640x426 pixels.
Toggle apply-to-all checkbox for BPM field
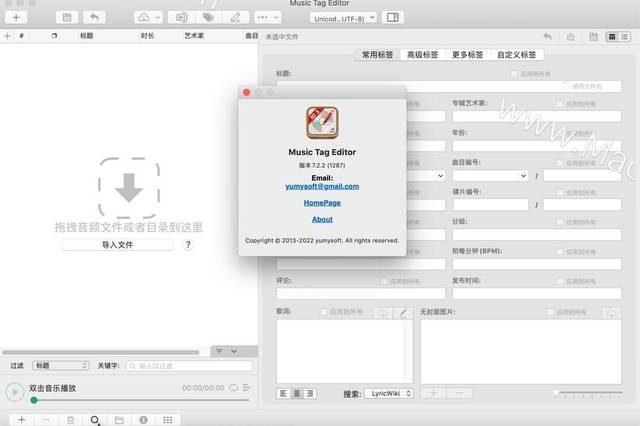(560, 252)
